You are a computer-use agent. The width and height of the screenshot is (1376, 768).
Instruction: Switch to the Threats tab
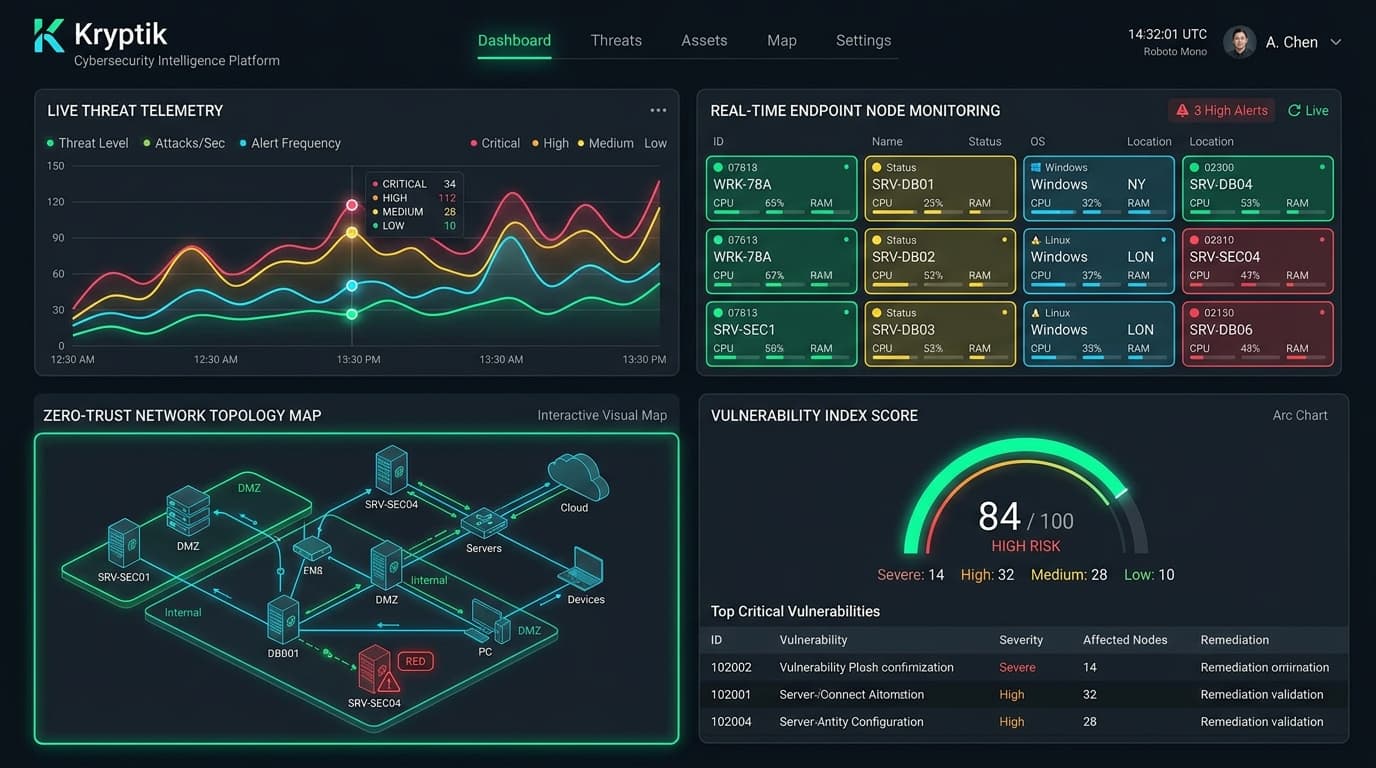coord(616,41)
